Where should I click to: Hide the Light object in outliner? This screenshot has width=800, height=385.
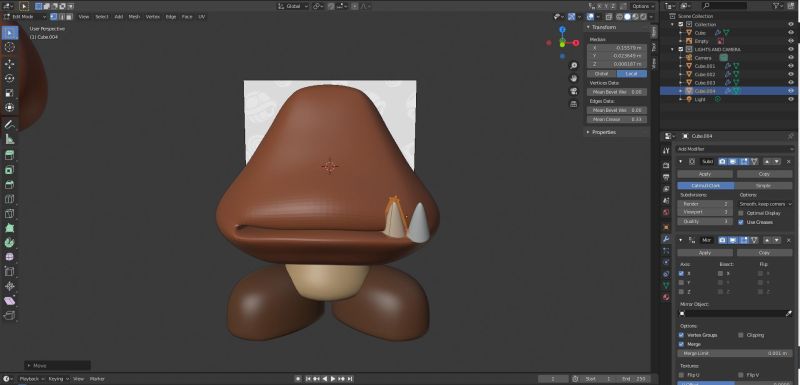point(791,99)
